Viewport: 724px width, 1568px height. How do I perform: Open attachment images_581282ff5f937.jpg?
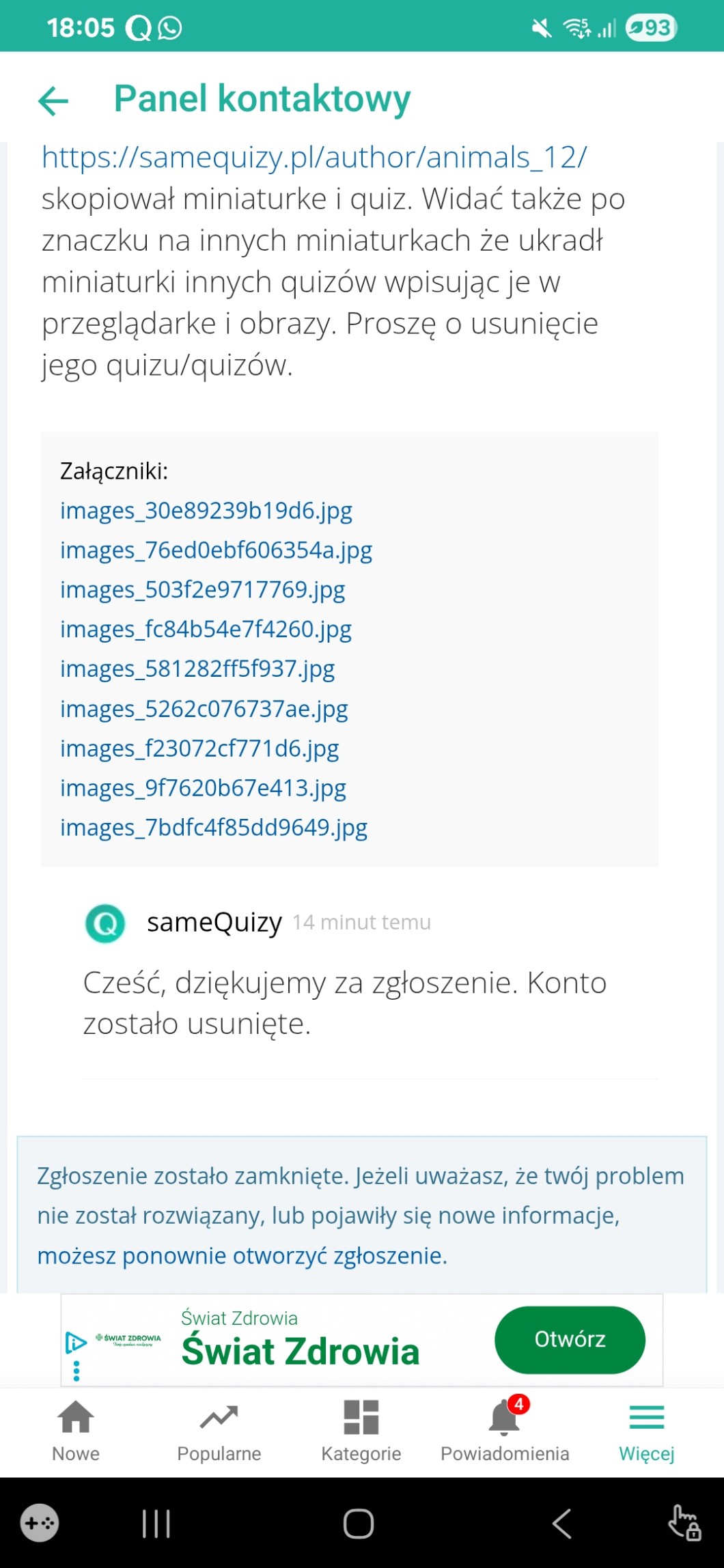coord(197,669)
